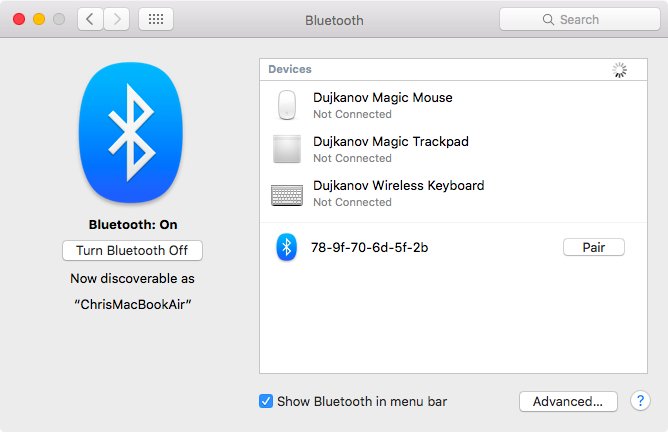Click the magnifier icon in search field
668x432 pixels.
tap(548, 20)
